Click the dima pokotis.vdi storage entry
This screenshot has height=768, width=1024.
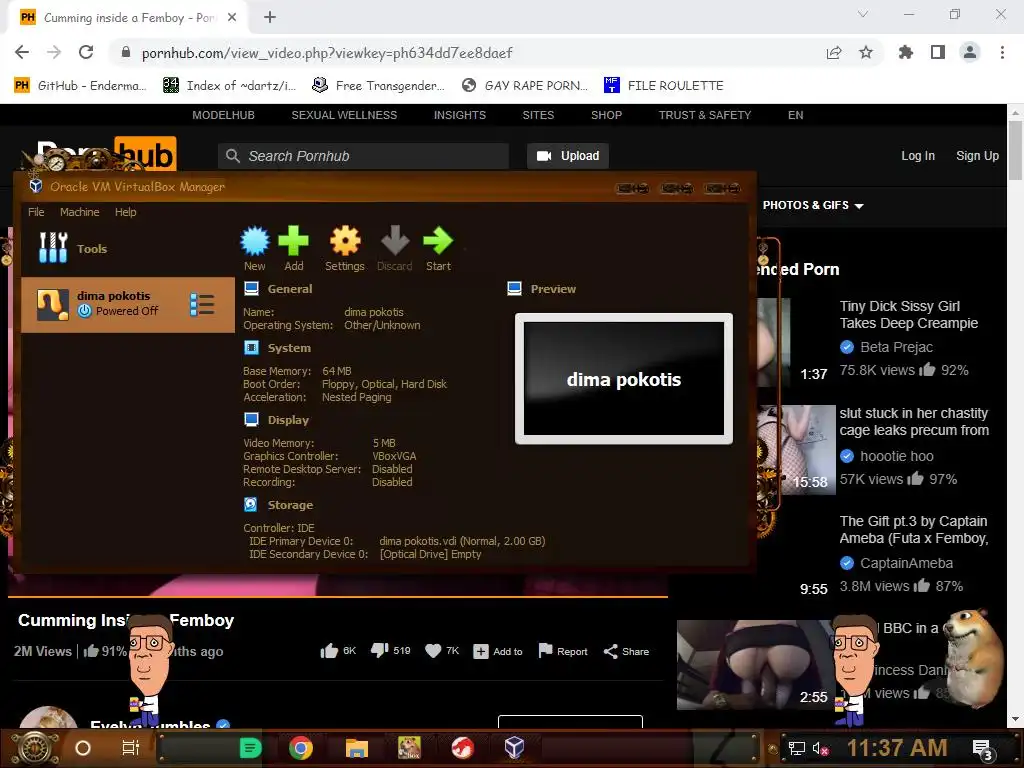coord(462,541)
